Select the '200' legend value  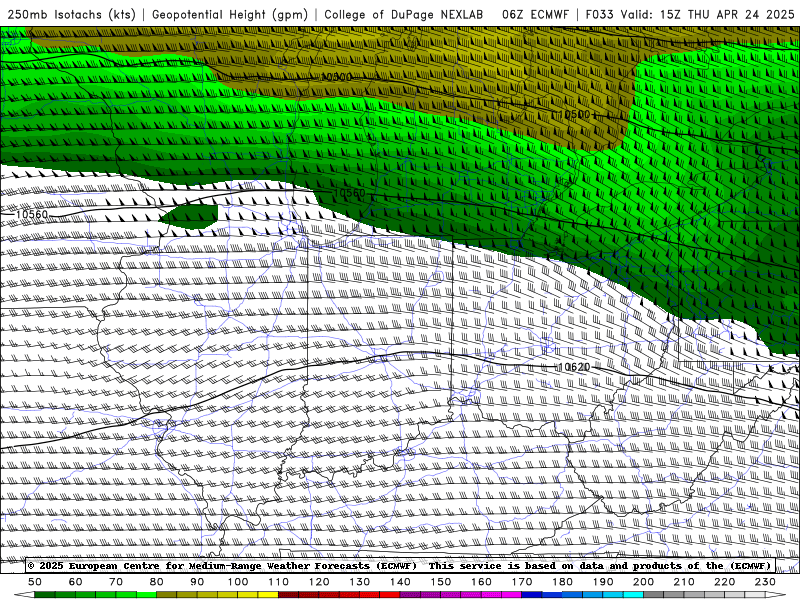(x=644, y=582)
